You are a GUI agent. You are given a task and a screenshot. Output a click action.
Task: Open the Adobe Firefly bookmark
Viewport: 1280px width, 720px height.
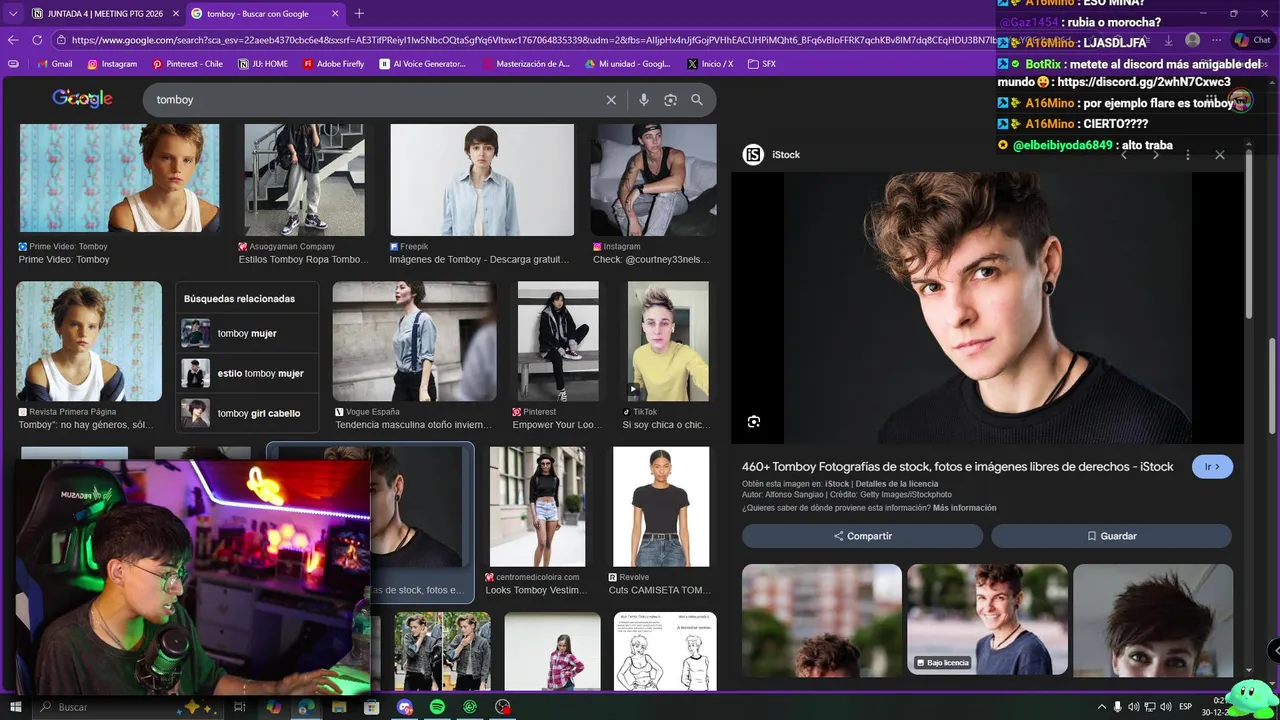(333, 64)
